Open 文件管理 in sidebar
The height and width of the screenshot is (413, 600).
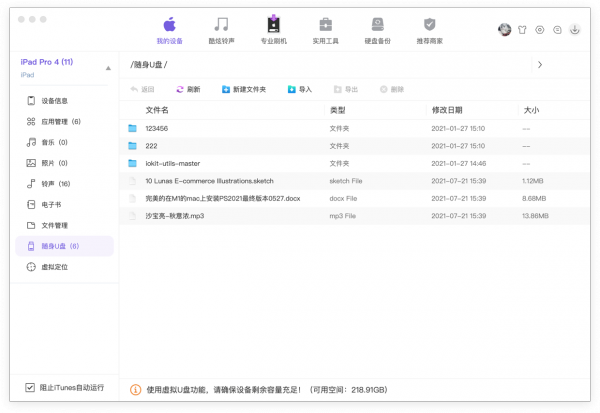click(64, 225)
